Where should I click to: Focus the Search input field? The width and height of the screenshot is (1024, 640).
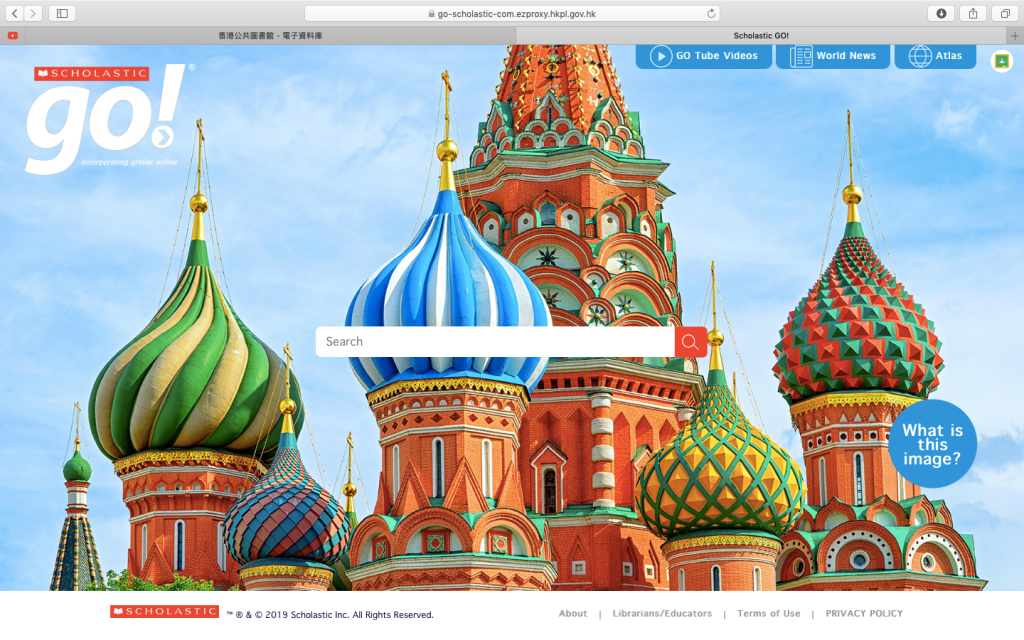point(495,342)
